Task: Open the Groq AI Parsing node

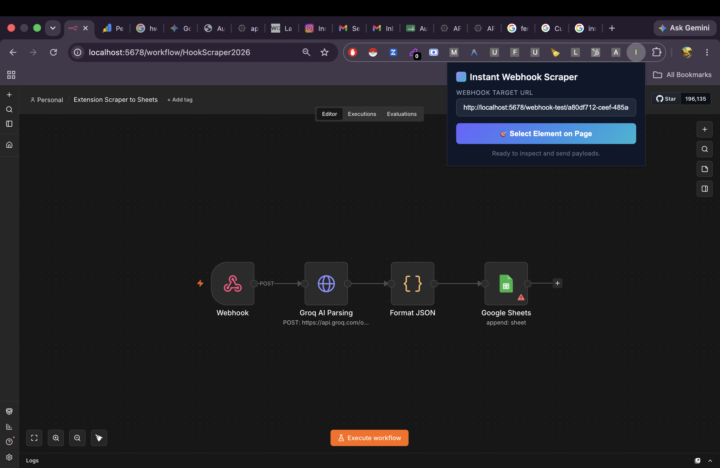Action: 326,283
